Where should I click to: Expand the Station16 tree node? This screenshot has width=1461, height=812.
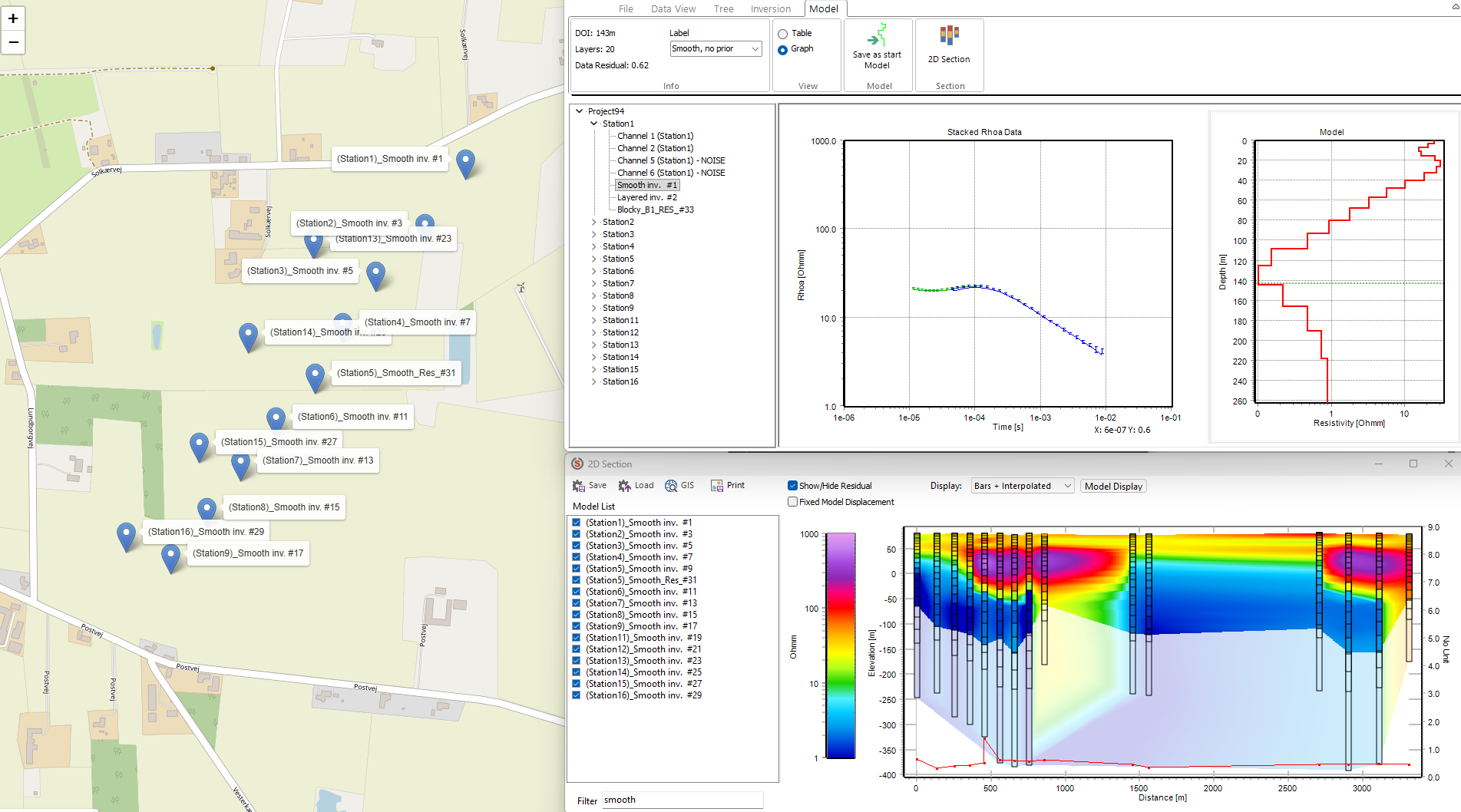[593, 381]
